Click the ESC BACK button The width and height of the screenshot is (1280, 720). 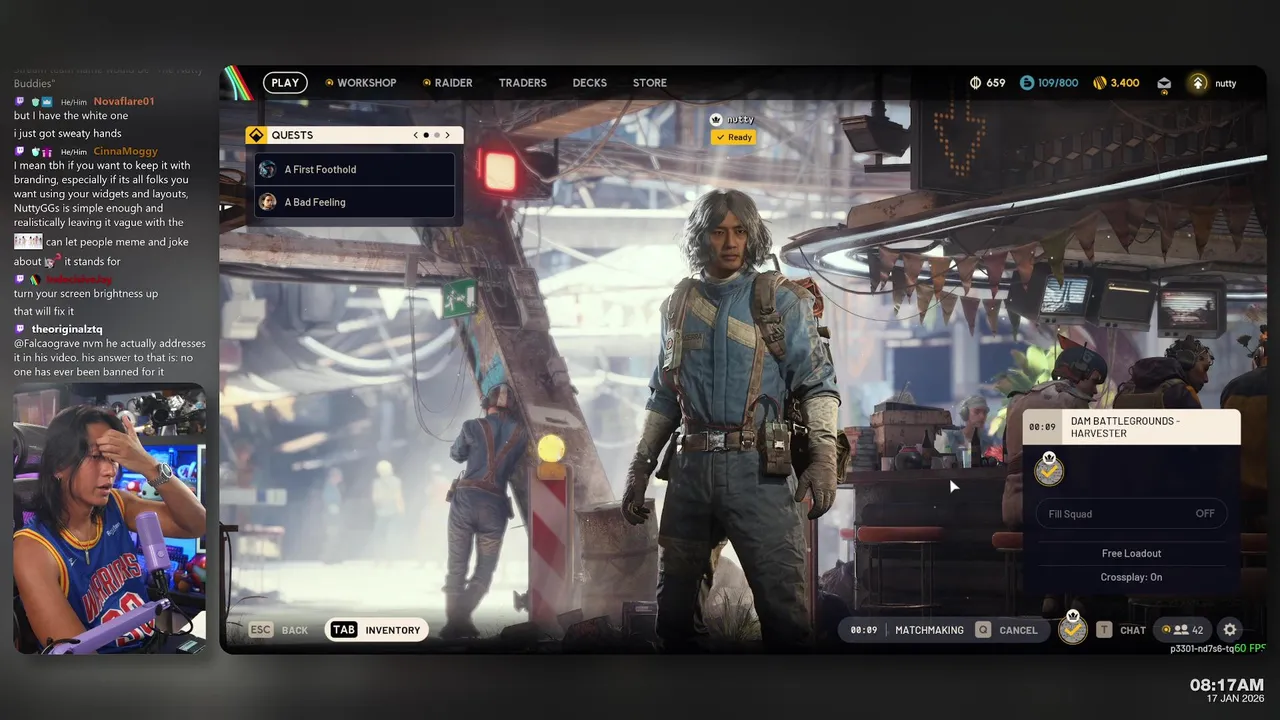(279, 630)
